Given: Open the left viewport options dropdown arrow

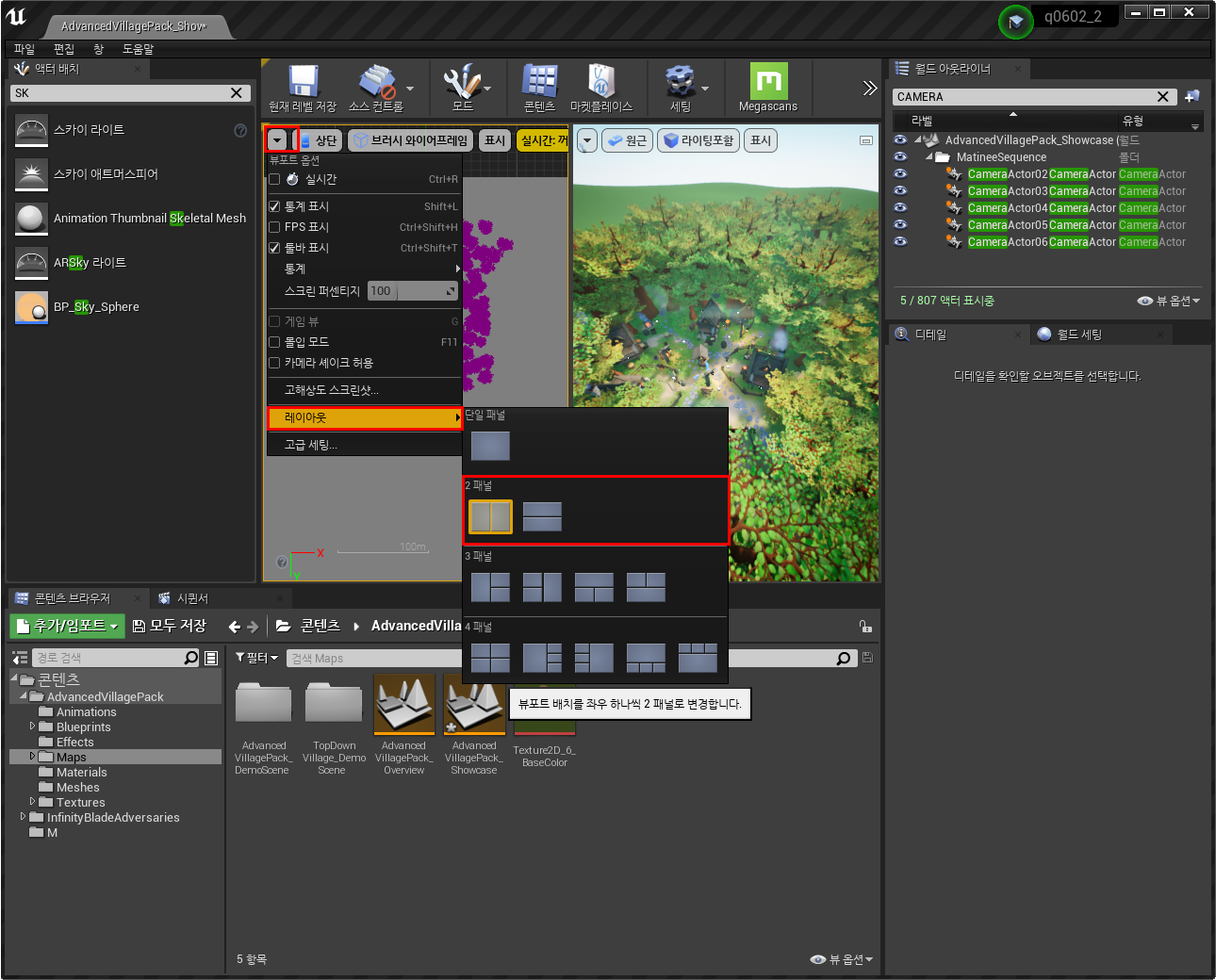Looking at the screenshot, I should (x=277, y=140).
